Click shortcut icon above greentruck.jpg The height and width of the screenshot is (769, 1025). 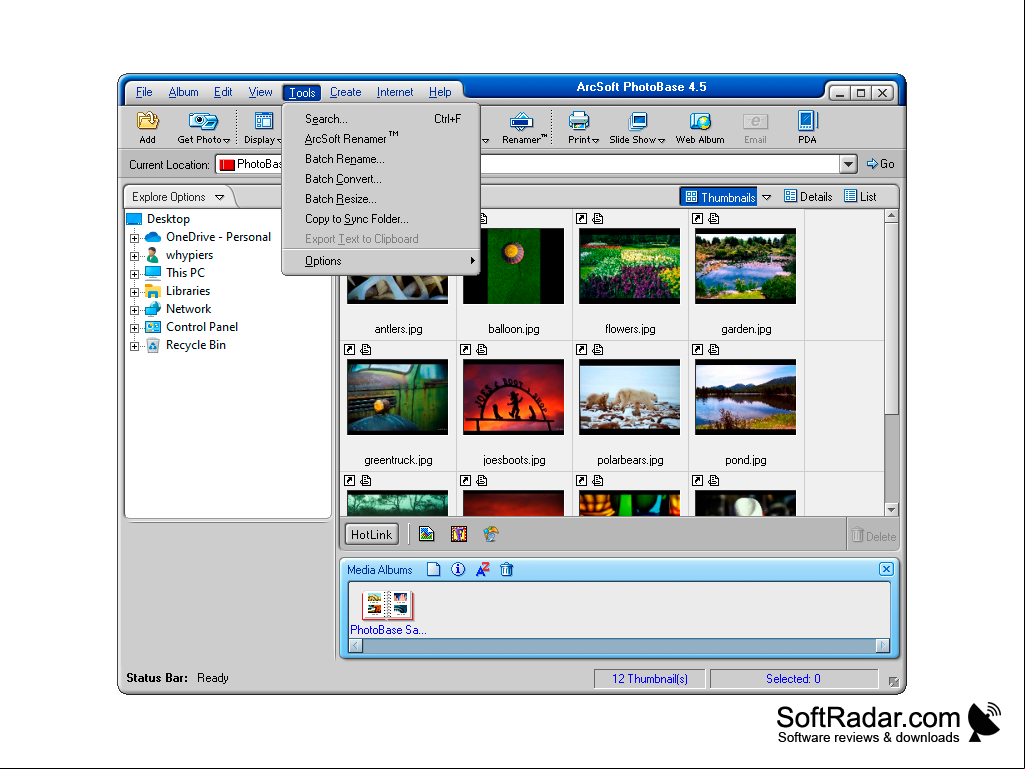(x=350, y=350)
